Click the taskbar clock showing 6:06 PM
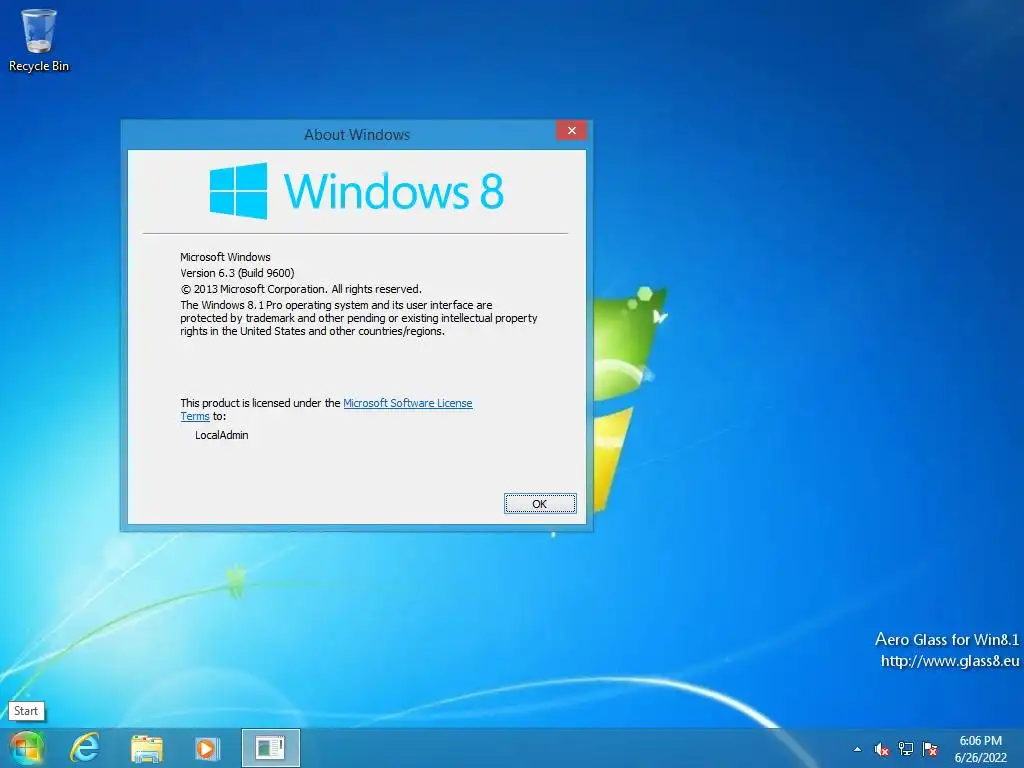This screenshot has width=1024, height=768. (x=980, y=741)
